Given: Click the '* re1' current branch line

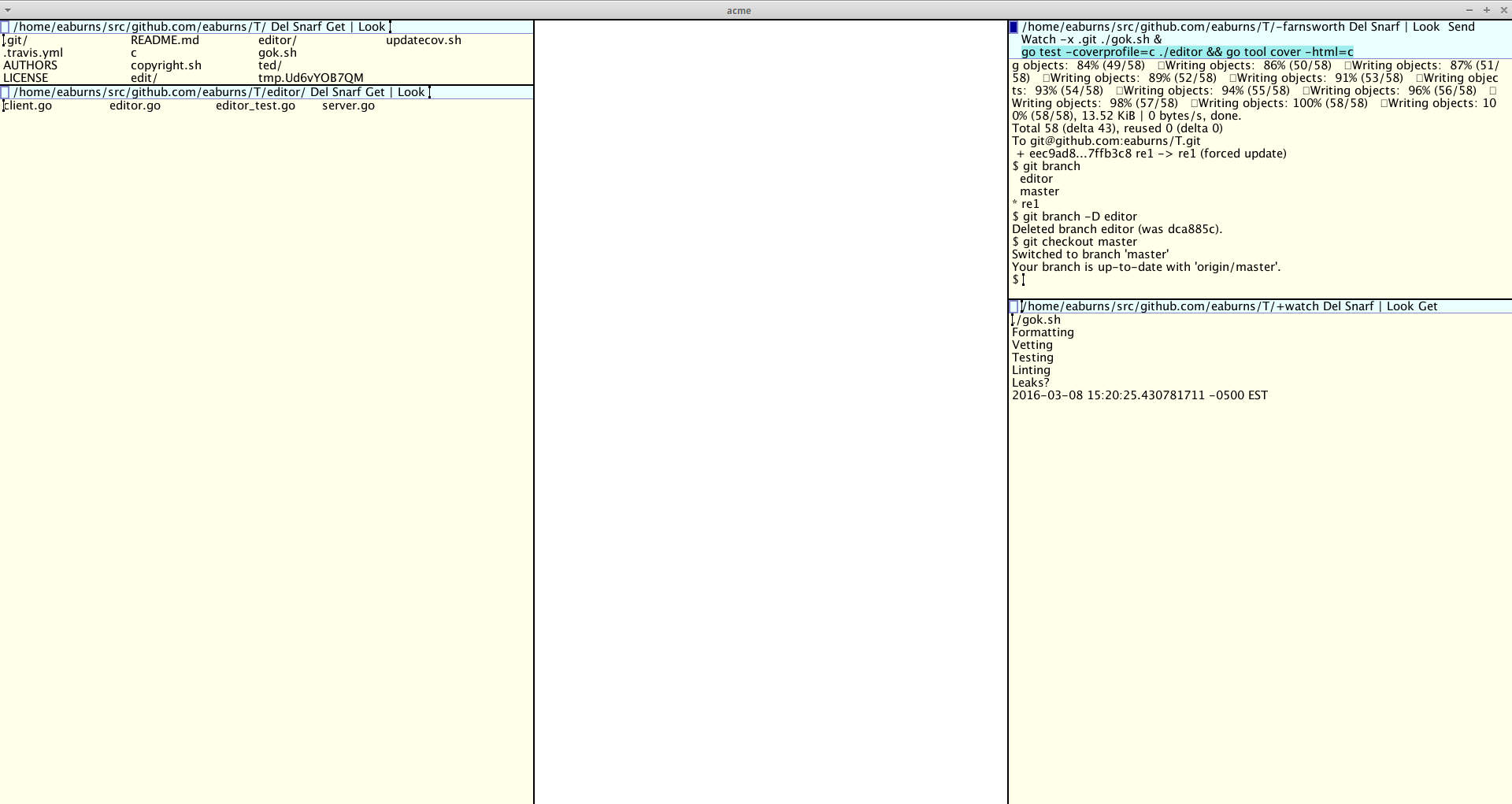Looking at the screenshot, I should [x=1025, y=204].
